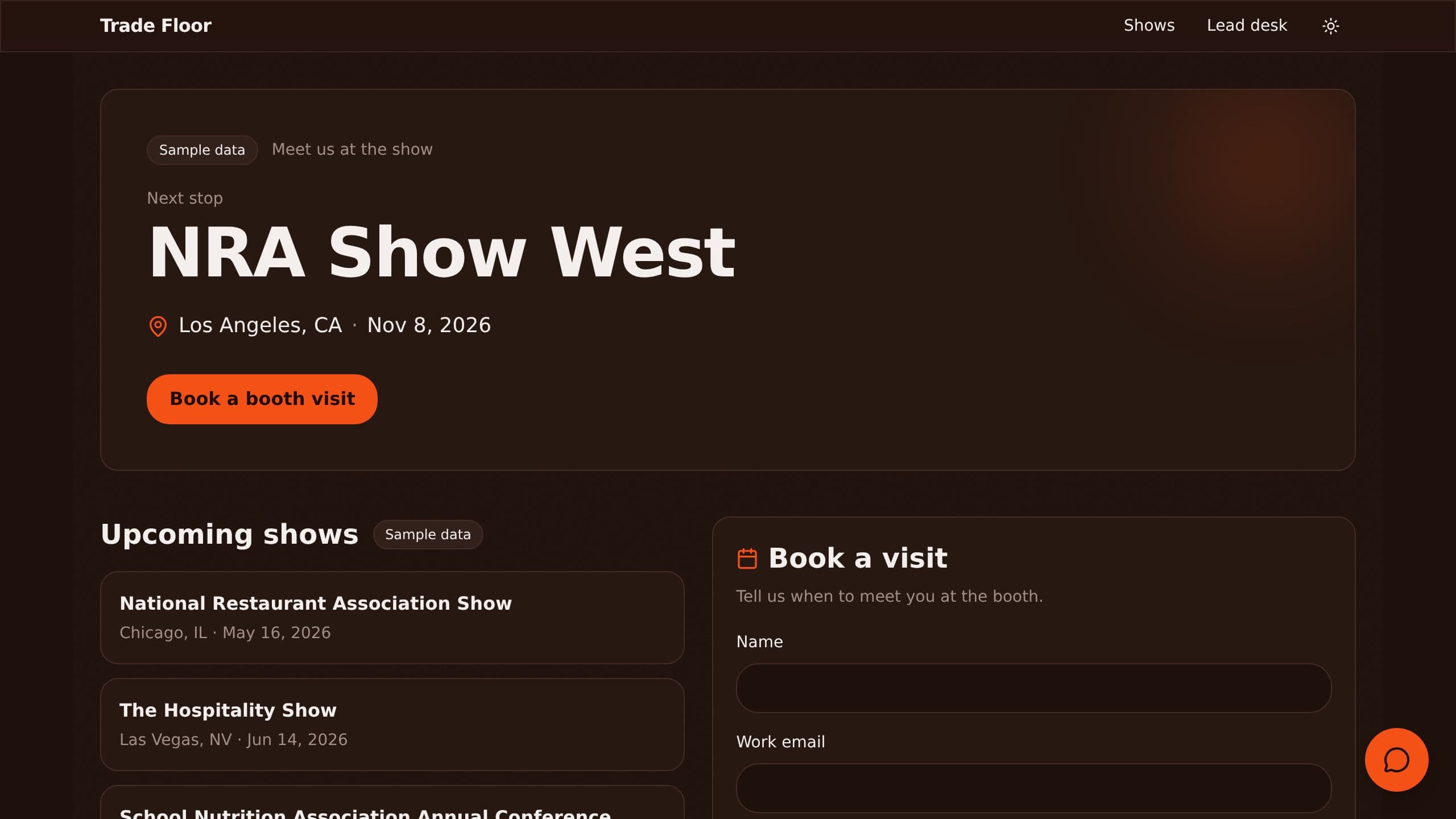Click the Sample data badge in the hero
The width and height of the screenshot is (1456, 819).
tap(202, 150)
